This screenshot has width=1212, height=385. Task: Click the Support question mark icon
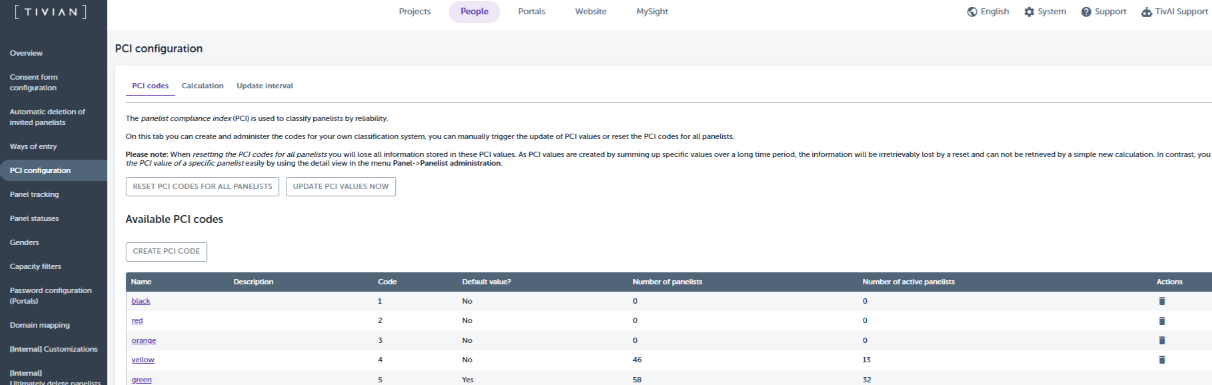coord(1085,12)
